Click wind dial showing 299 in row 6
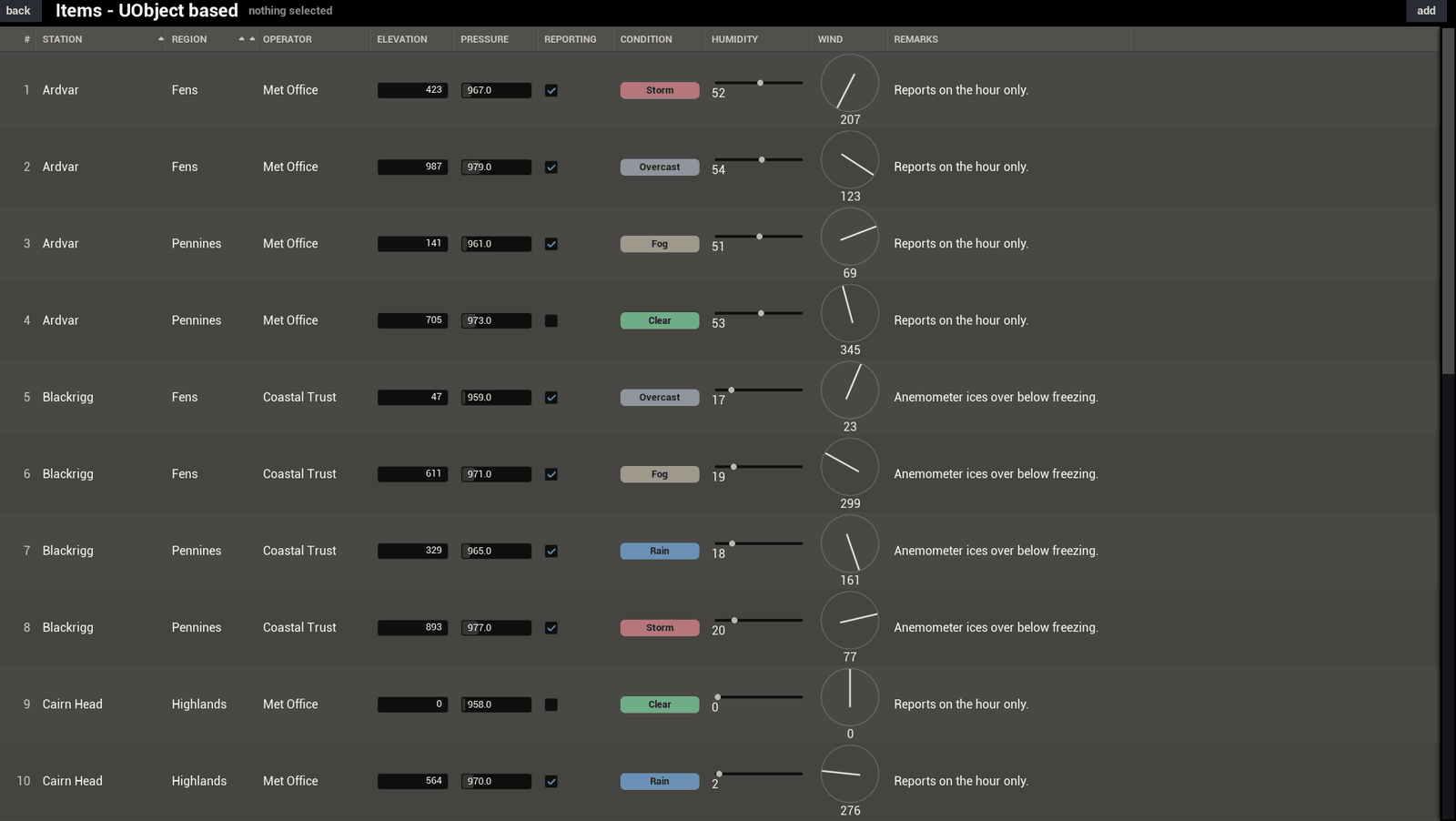The image size is (1456, 821). coord(850,467)
